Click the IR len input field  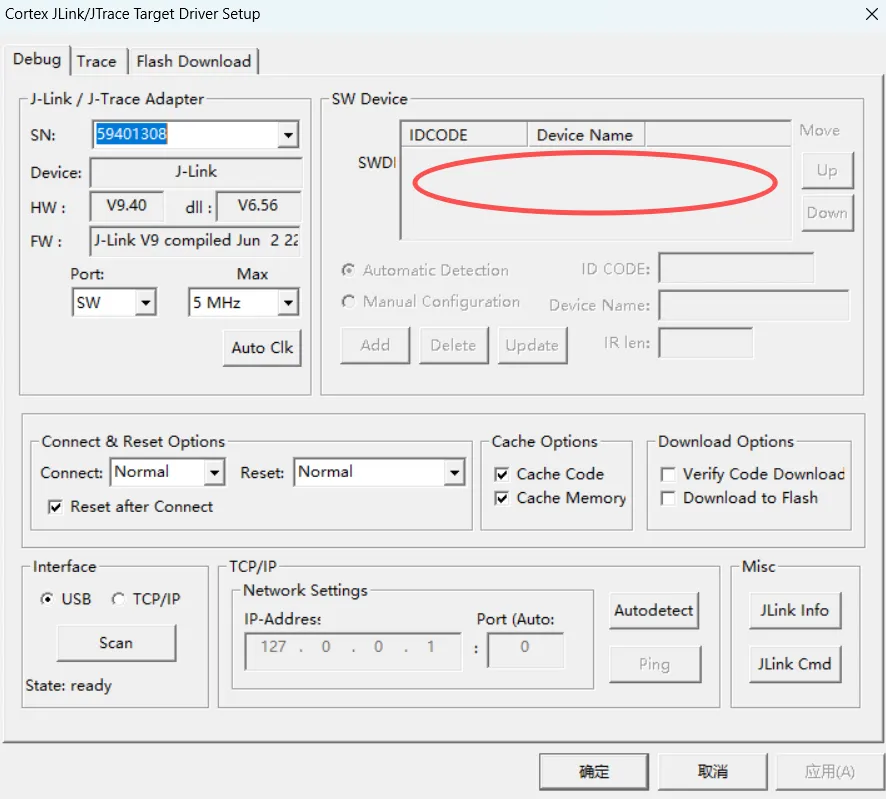click(x=706, y=342)
